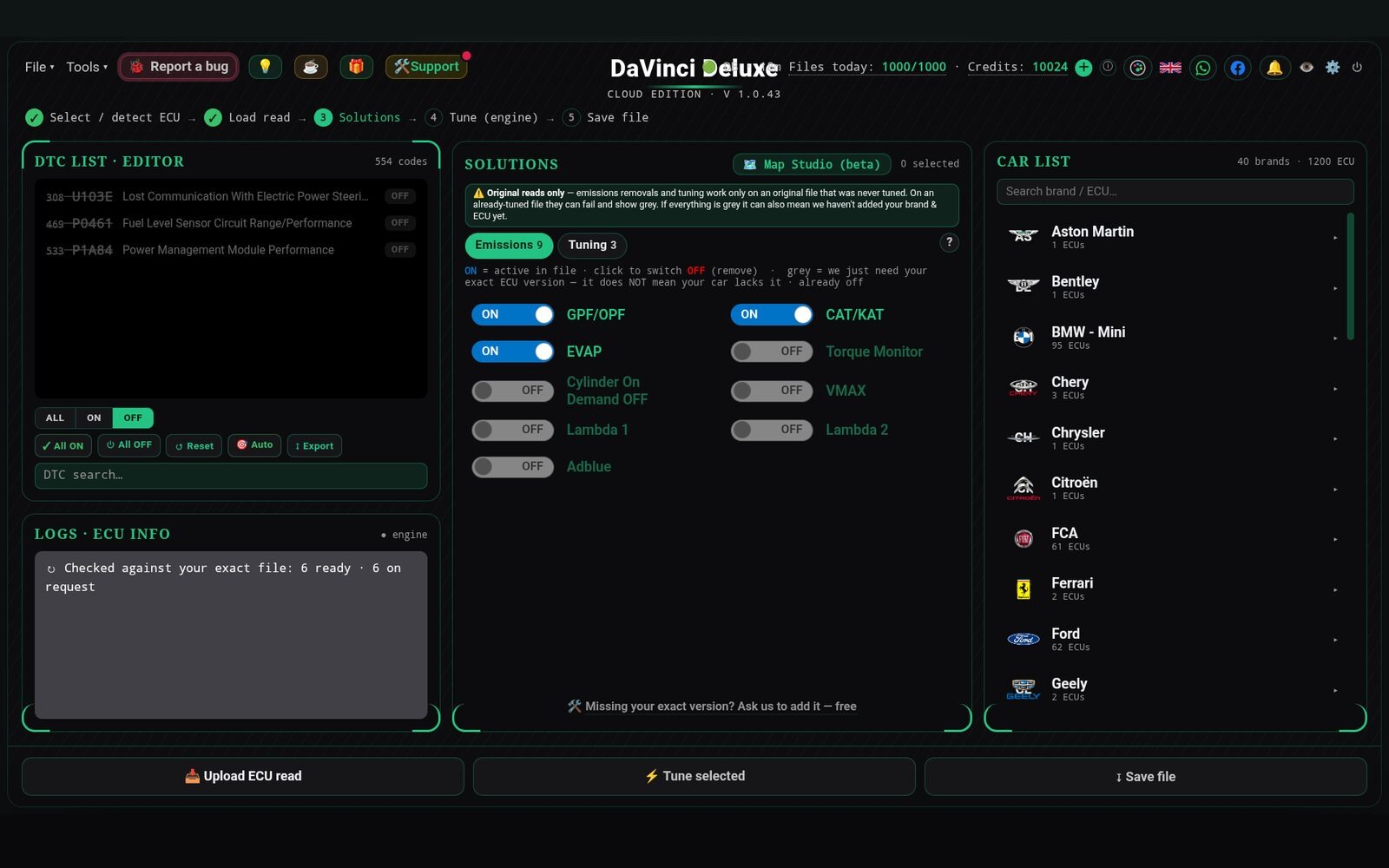Open the Facebook page icon

tap(1238, 68)
